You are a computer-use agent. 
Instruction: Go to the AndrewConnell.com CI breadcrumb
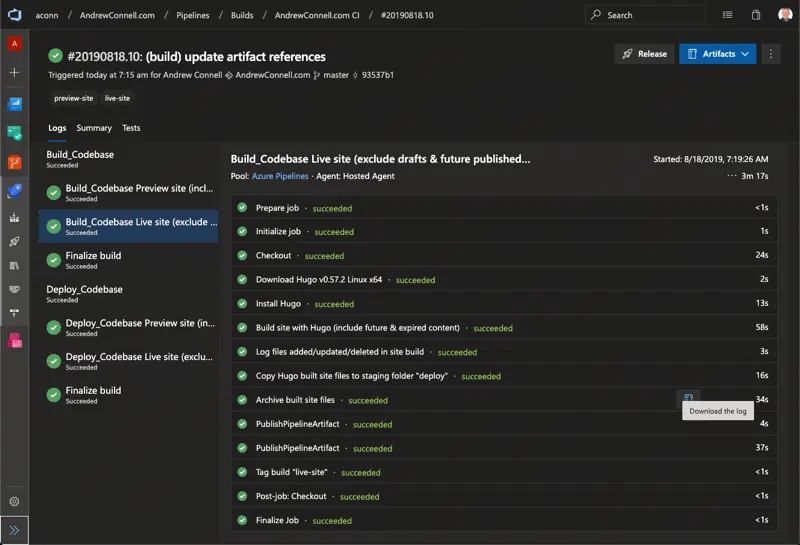coord(317,15)
